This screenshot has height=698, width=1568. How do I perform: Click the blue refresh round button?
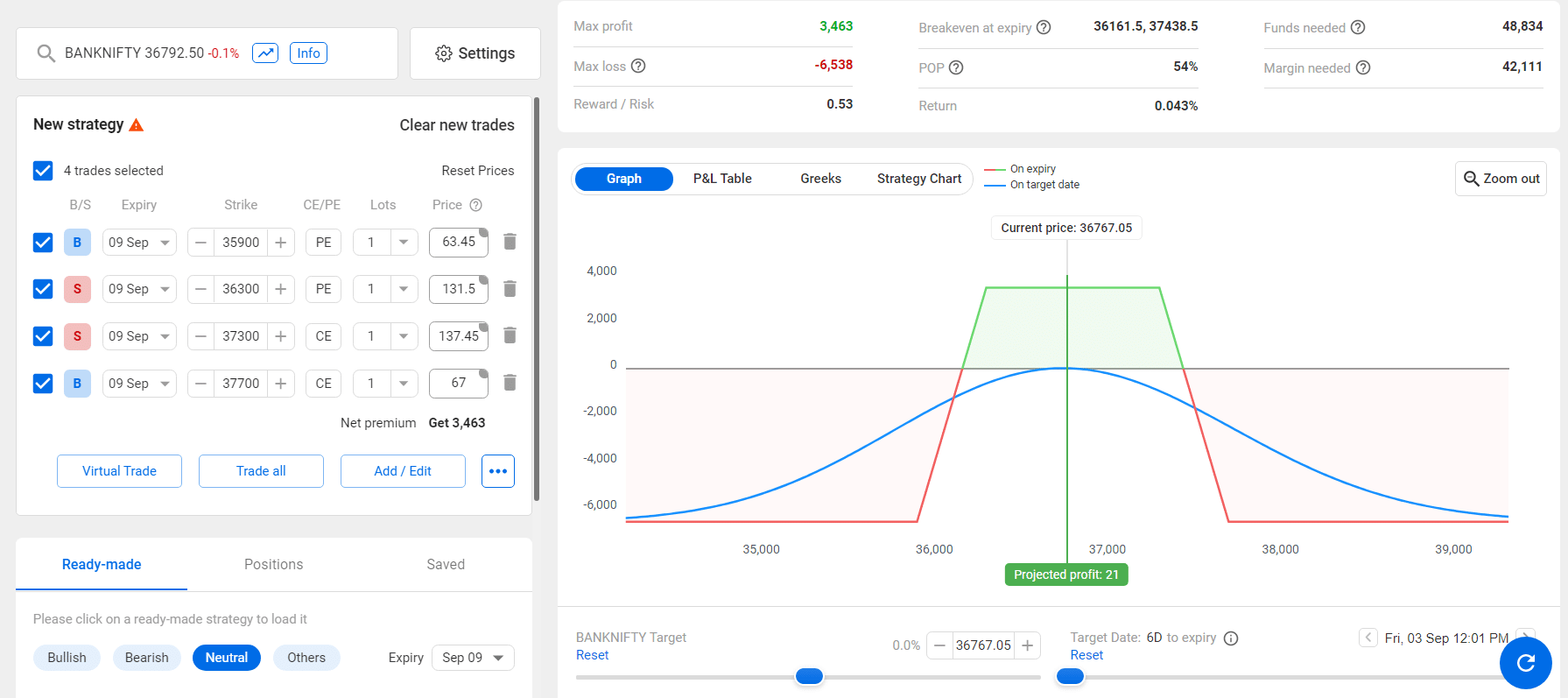(1526, 663)
